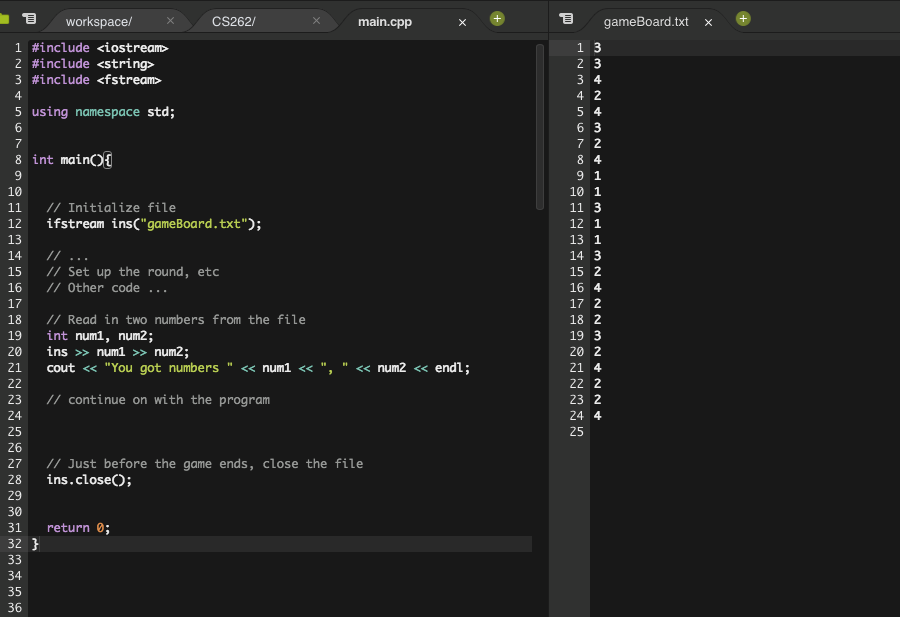The width and height of the screenshot is (900, 617).
Task: Select the gameBoard.txt tab
Action: tap(646, 22)
